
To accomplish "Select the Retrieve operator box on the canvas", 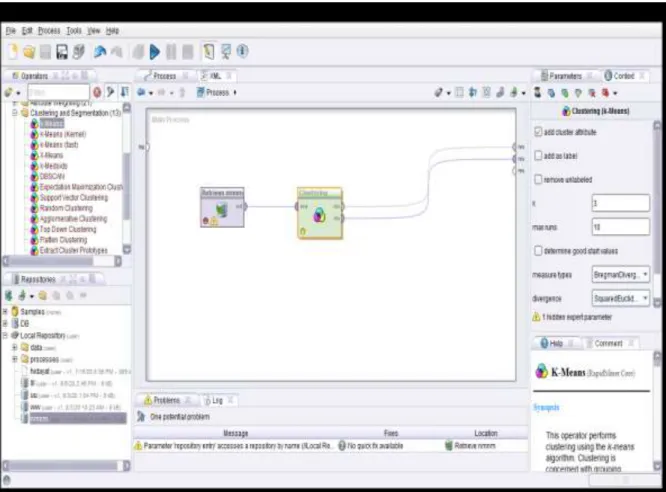I will 222,207.
